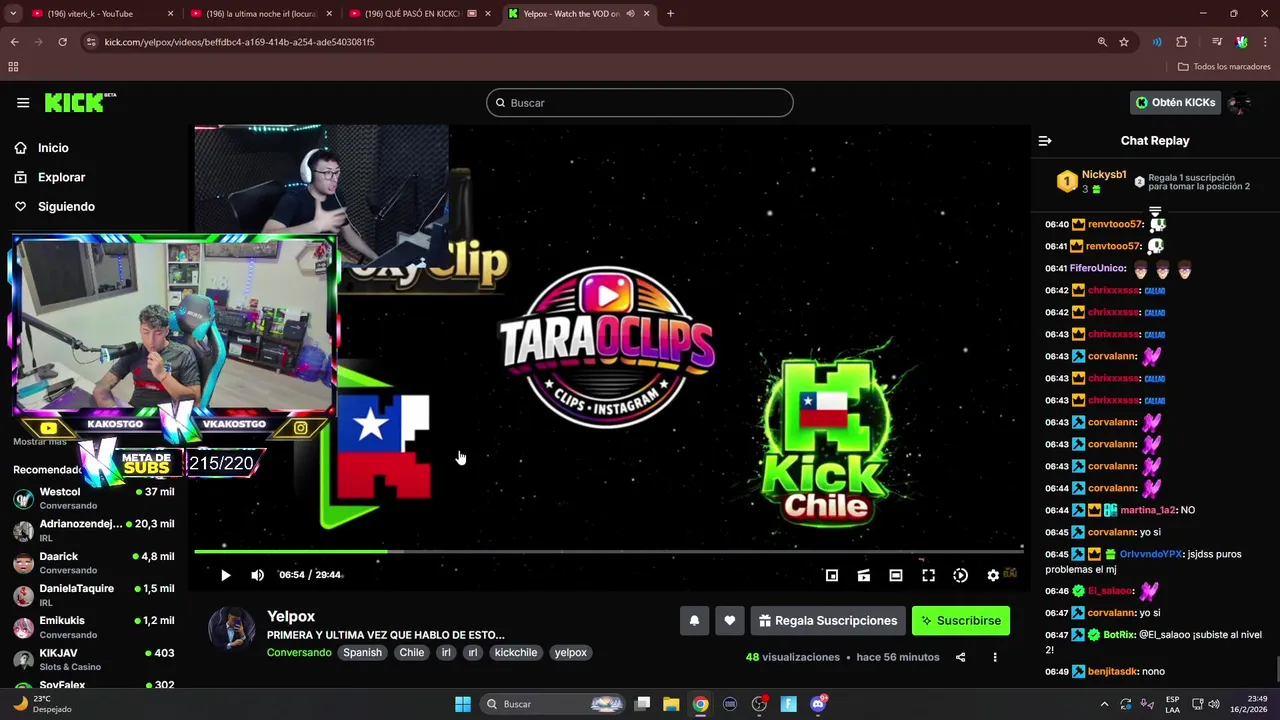Select the yelpox tag
Image resolution: width=1280 pixels, height=720 pixels.
tap(570, 652)
